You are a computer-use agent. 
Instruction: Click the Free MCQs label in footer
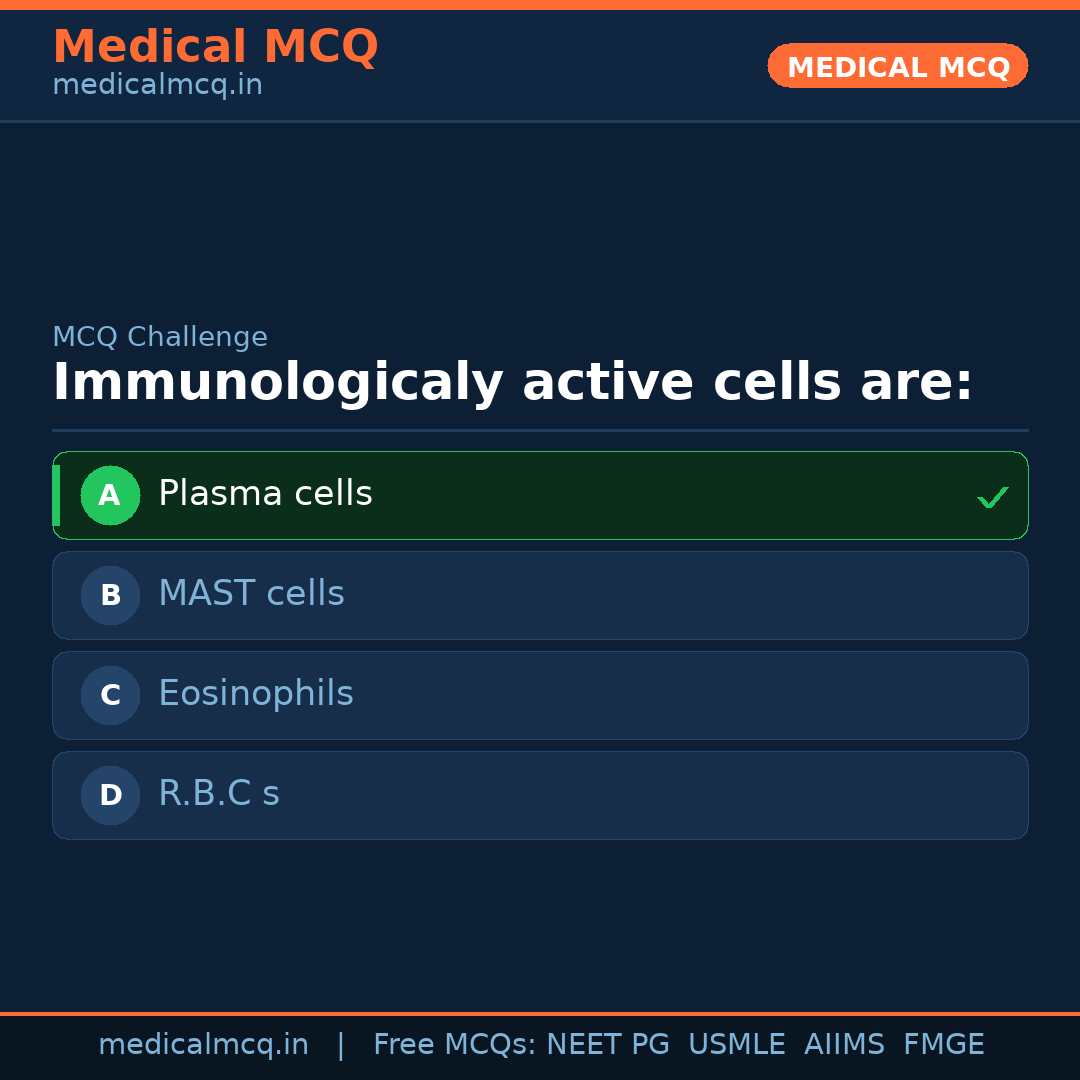pos(454,1045)
